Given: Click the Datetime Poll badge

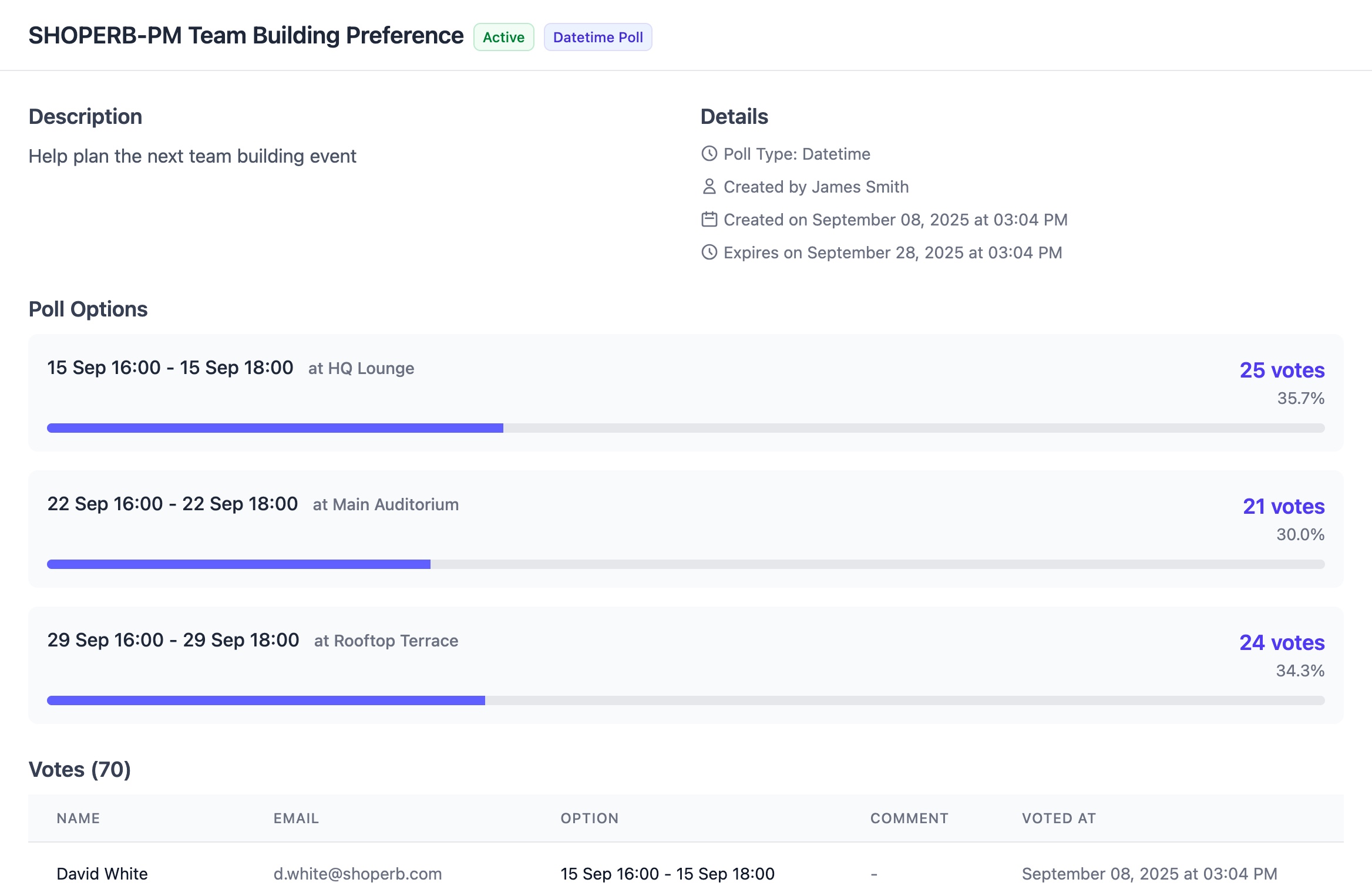Looking at the screenshot, I should (x=597, y=37).
